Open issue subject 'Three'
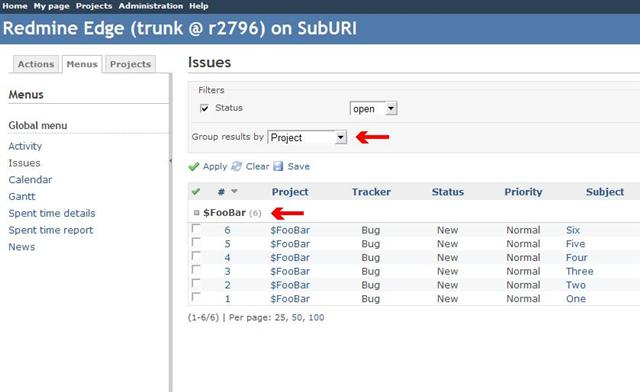 [580, 272]
